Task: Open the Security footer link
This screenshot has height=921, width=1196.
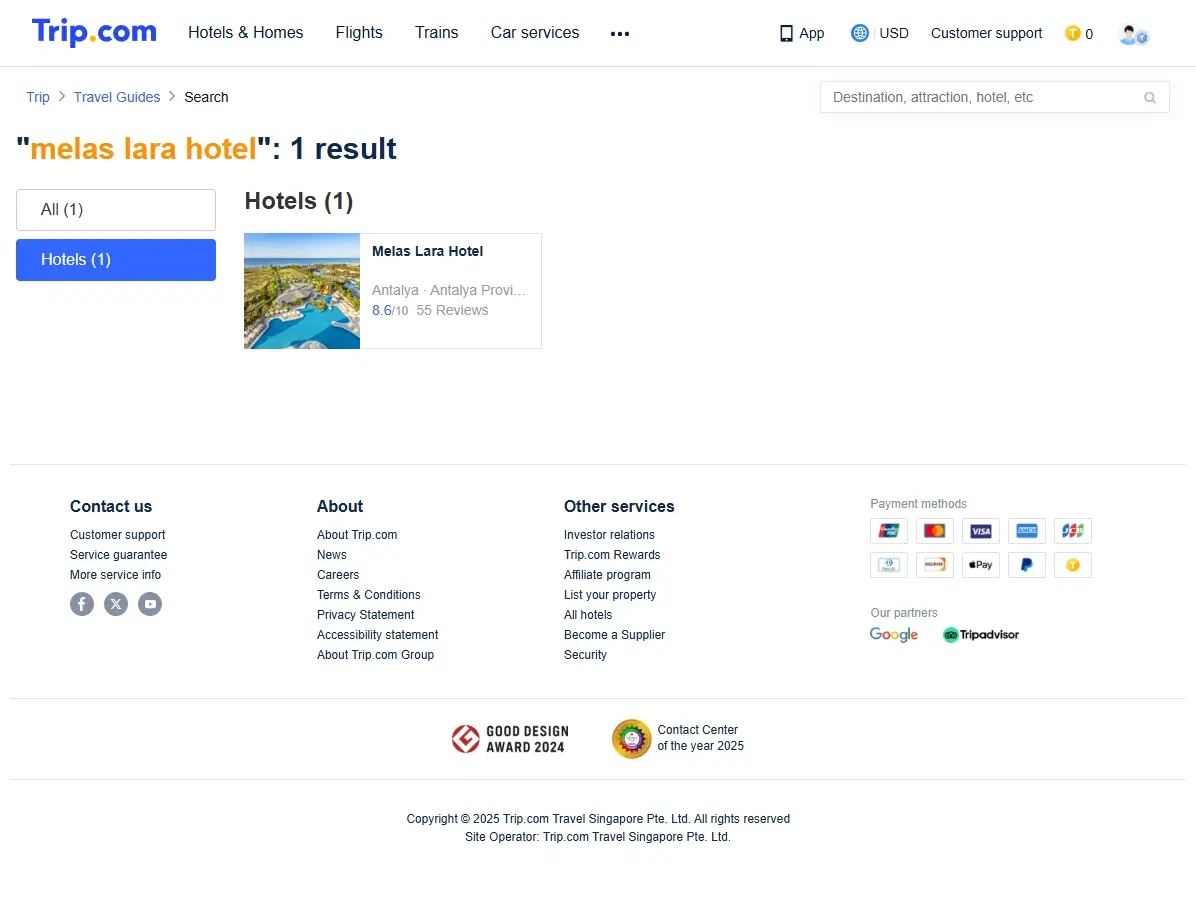Action: (x=585, y=654)
